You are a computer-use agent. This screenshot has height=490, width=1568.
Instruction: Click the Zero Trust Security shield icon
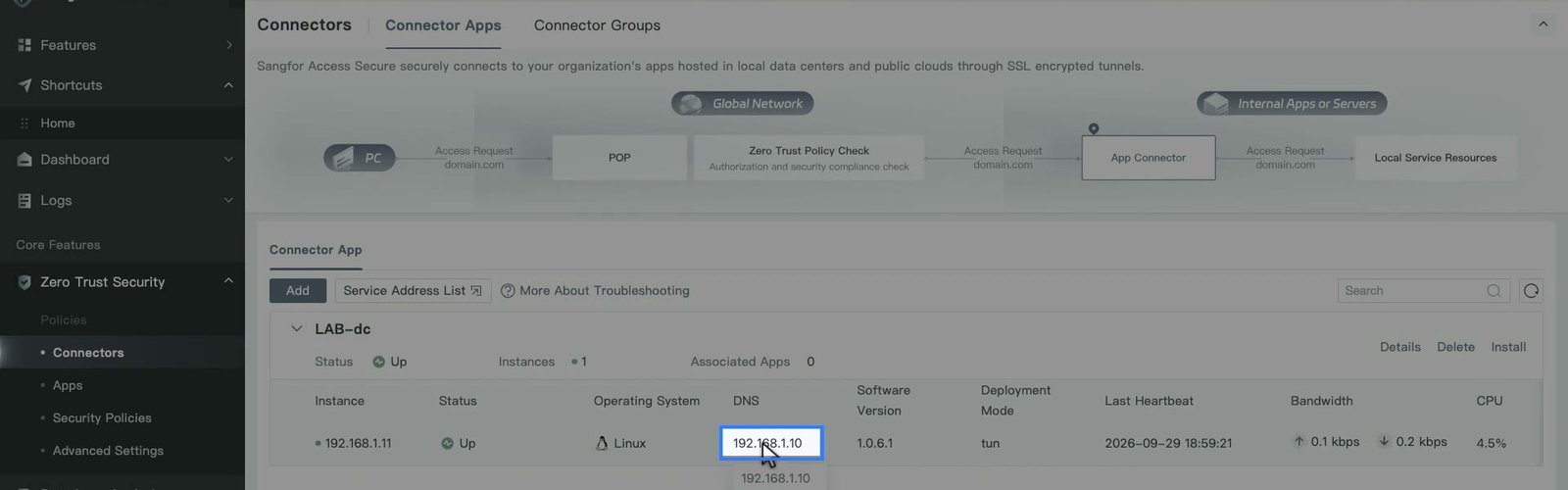(x=24, y=282)
